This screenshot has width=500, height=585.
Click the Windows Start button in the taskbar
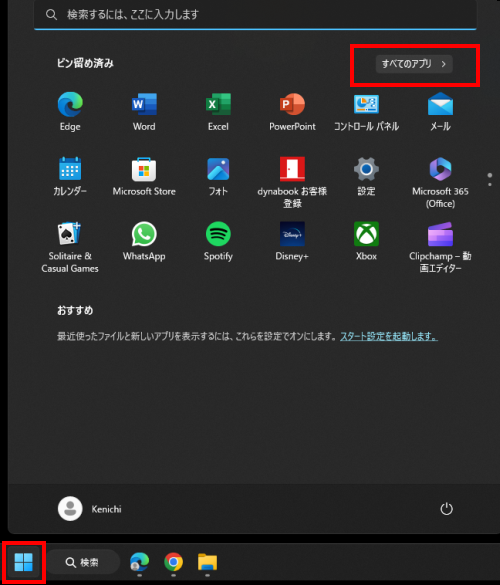pos(24,562)
